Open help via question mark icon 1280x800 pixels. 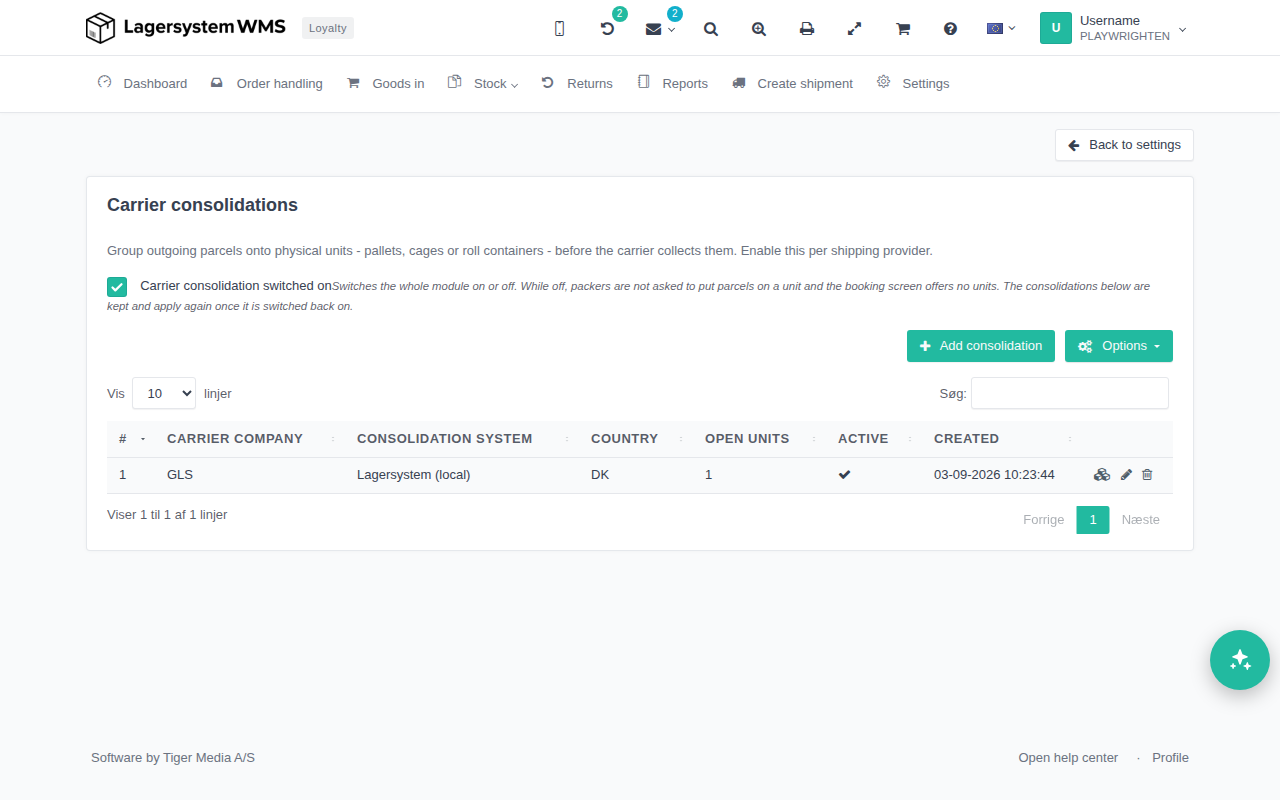tap(951, 29)
